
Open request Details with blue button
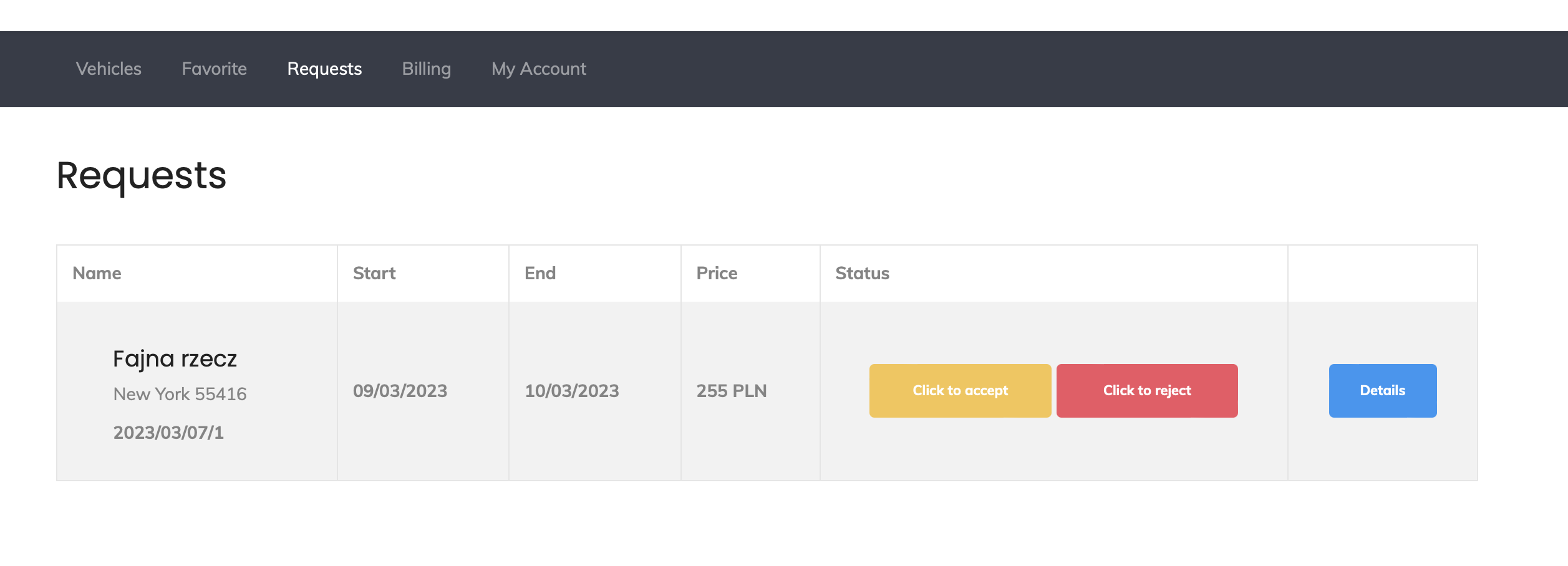click(1382, 391)
